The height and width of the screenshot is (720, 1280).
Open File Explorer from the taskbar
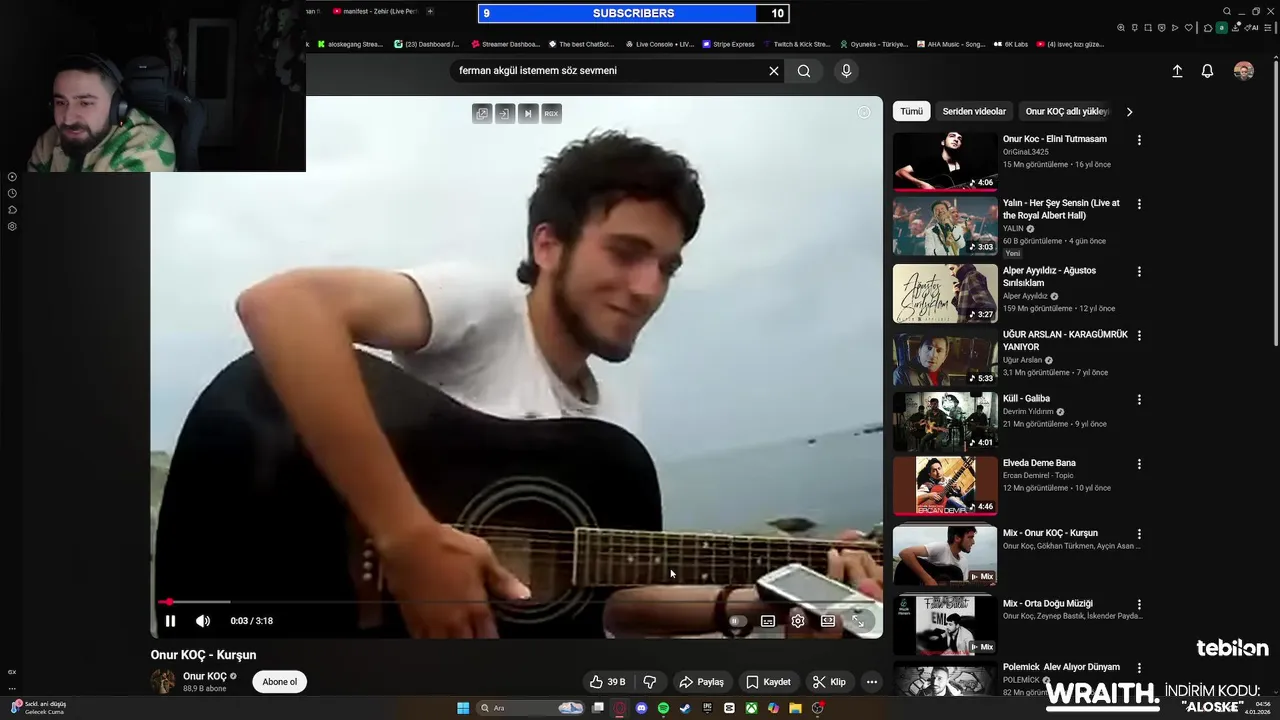pyautogui.click(x=795, y=708)
